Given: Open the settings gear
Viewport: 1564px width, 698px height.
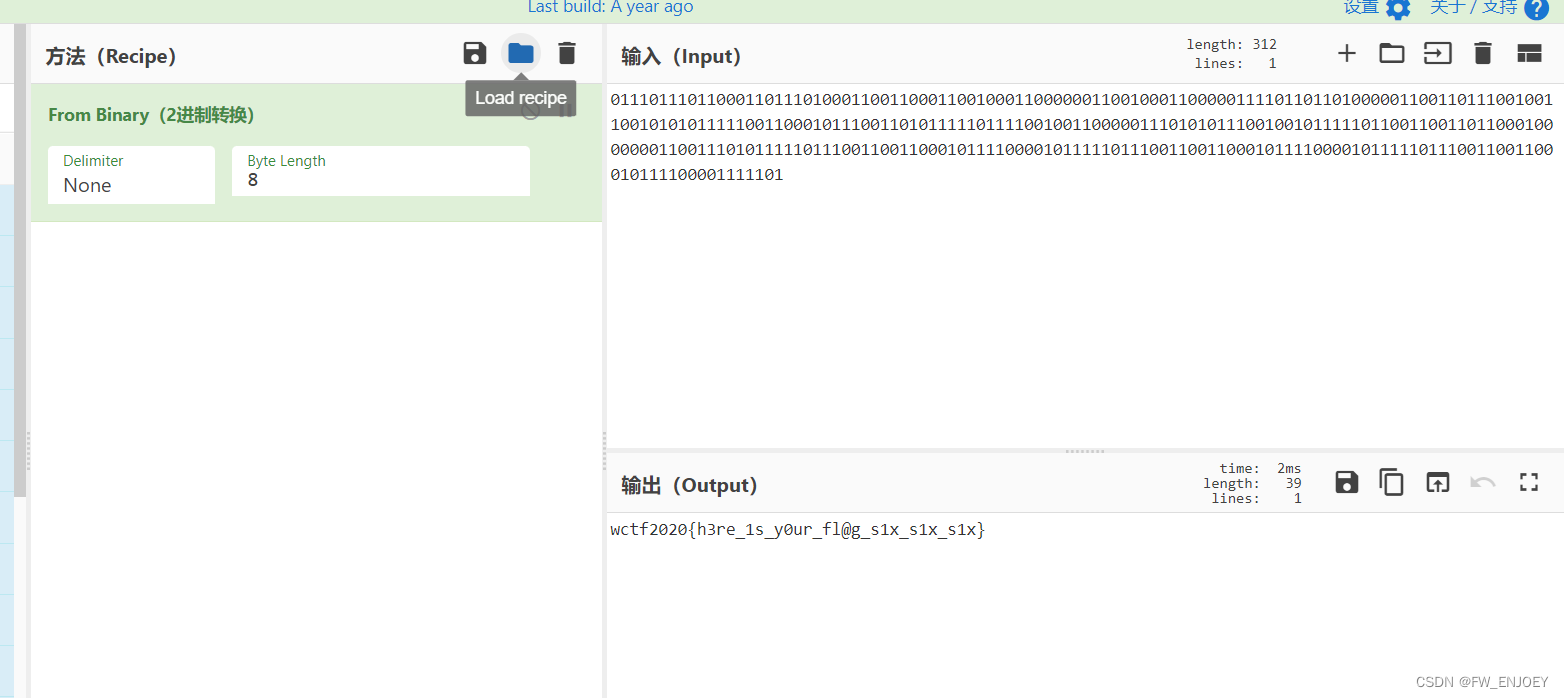Looking at the screenshot, I should [1398, 9].
